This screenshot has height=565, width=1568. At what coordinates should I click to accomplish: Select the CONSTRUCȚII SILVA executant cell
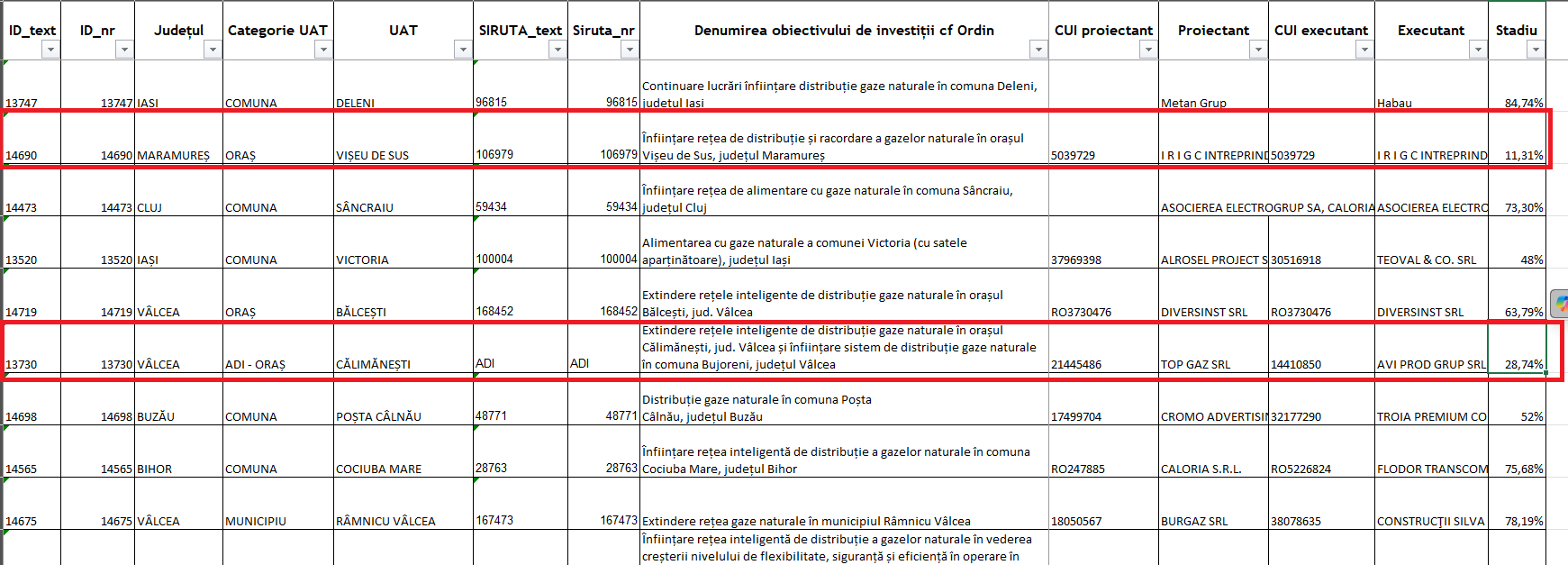(1431, 504)
